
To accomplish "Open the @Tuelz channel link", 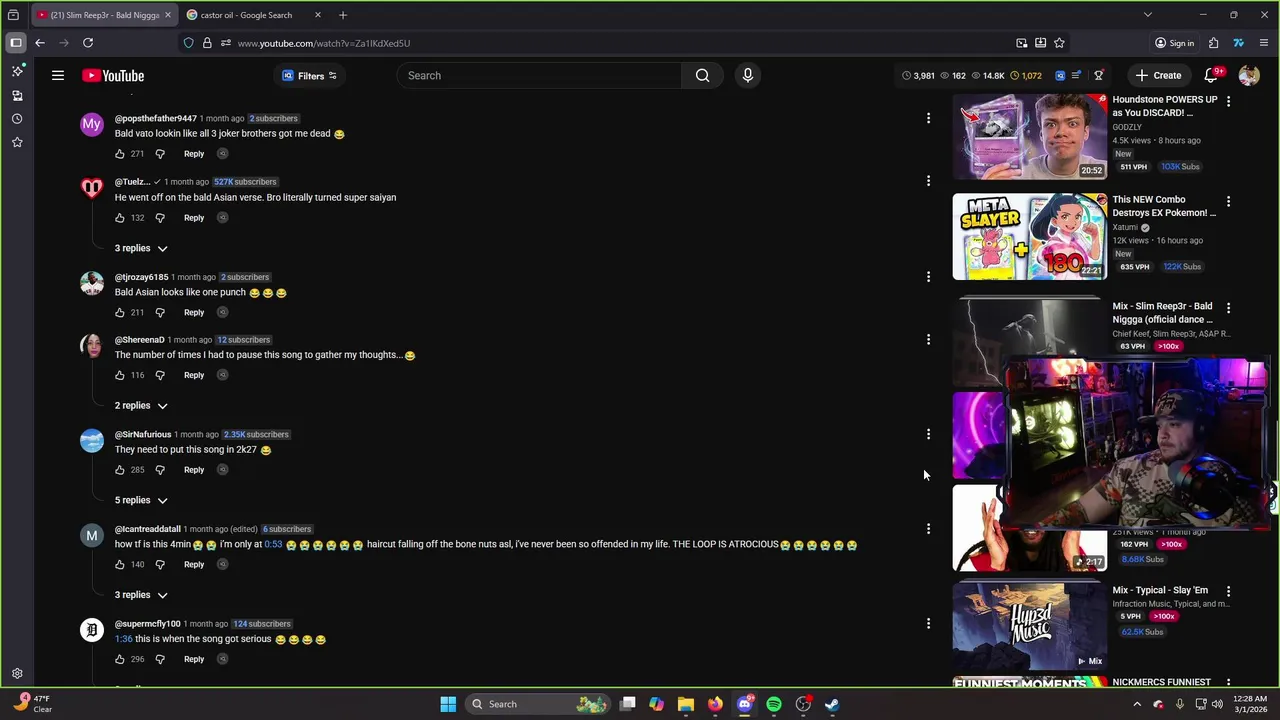I will [132, 182].
